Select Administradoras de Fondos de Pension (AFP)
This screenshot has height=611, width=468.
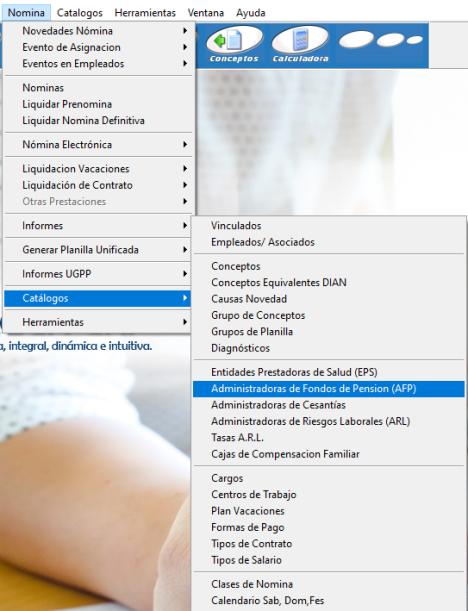pos(328,388)
